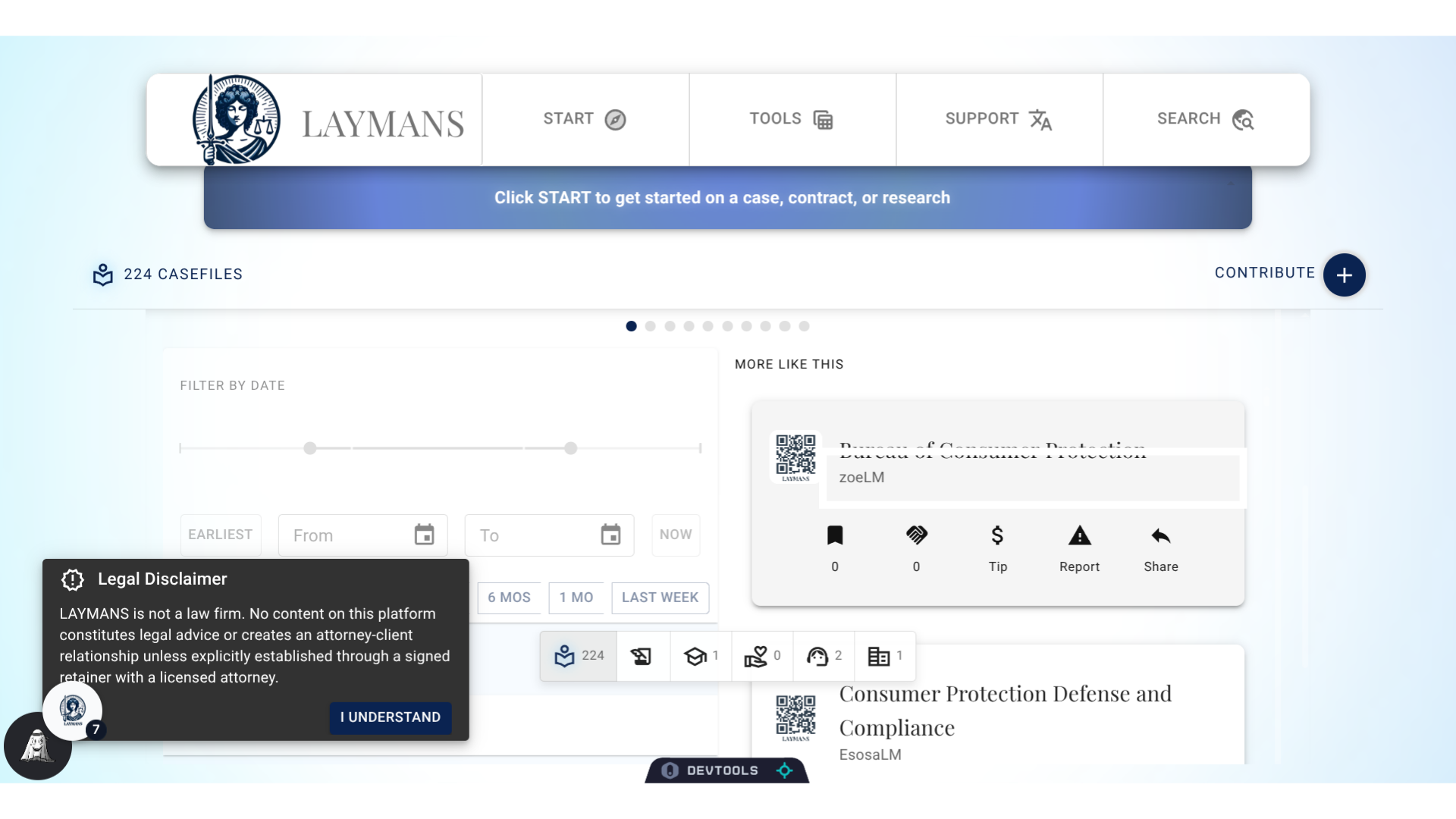Filter cases by LAST WEEK

click(x=660, y=598)
